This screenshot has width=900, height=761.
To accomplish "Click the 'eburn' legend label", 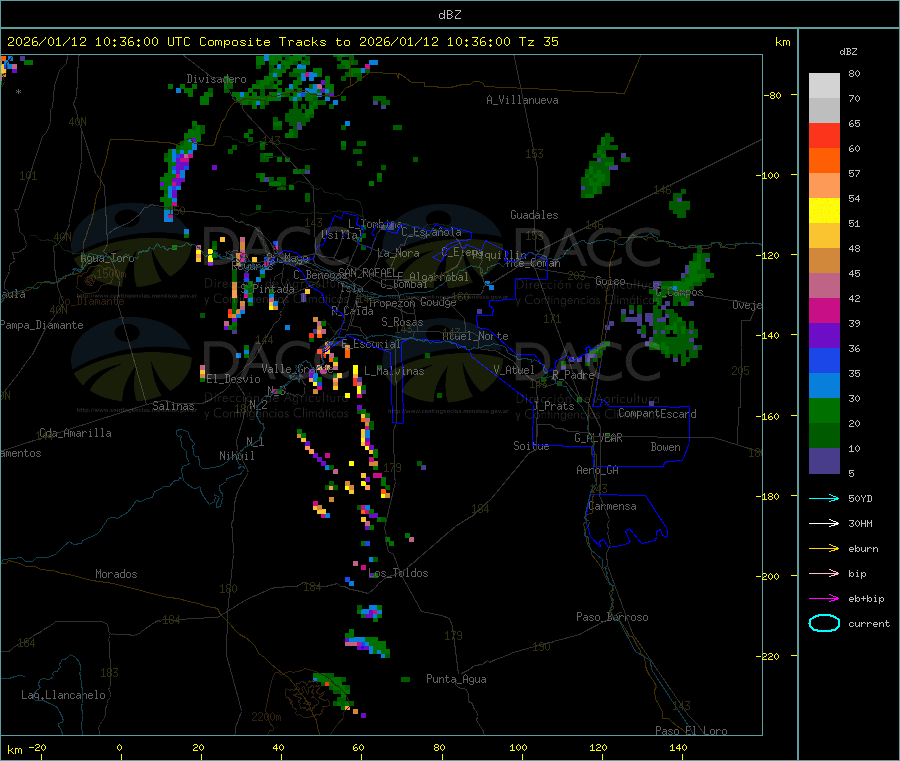I will click(863, 549).
